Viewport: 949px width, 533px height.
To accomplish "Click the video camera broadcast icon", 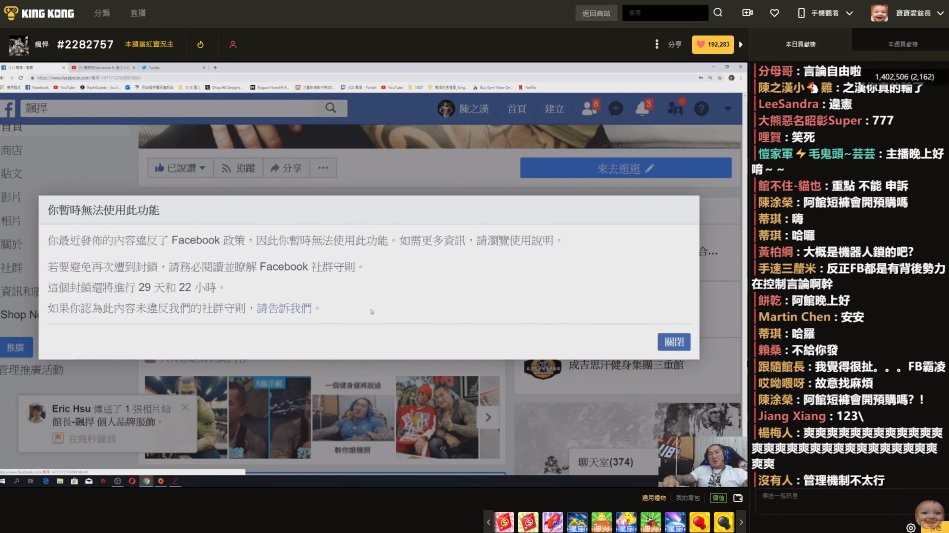I will coord(747,13).
